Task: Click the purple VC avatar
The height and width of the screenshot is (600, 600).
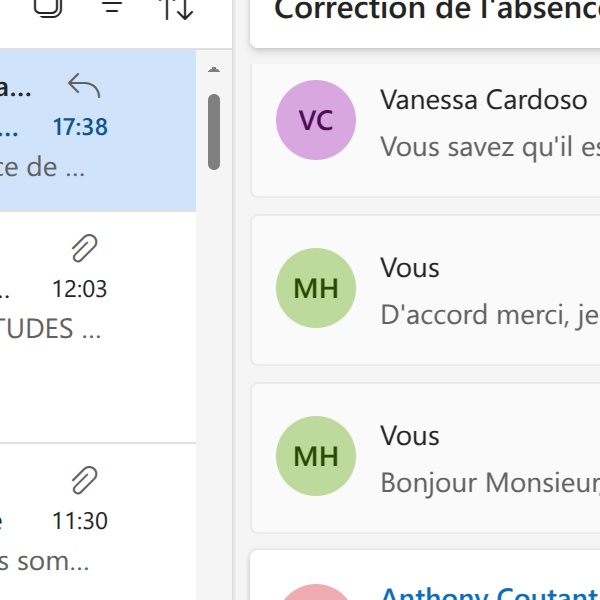Action: 316,120
